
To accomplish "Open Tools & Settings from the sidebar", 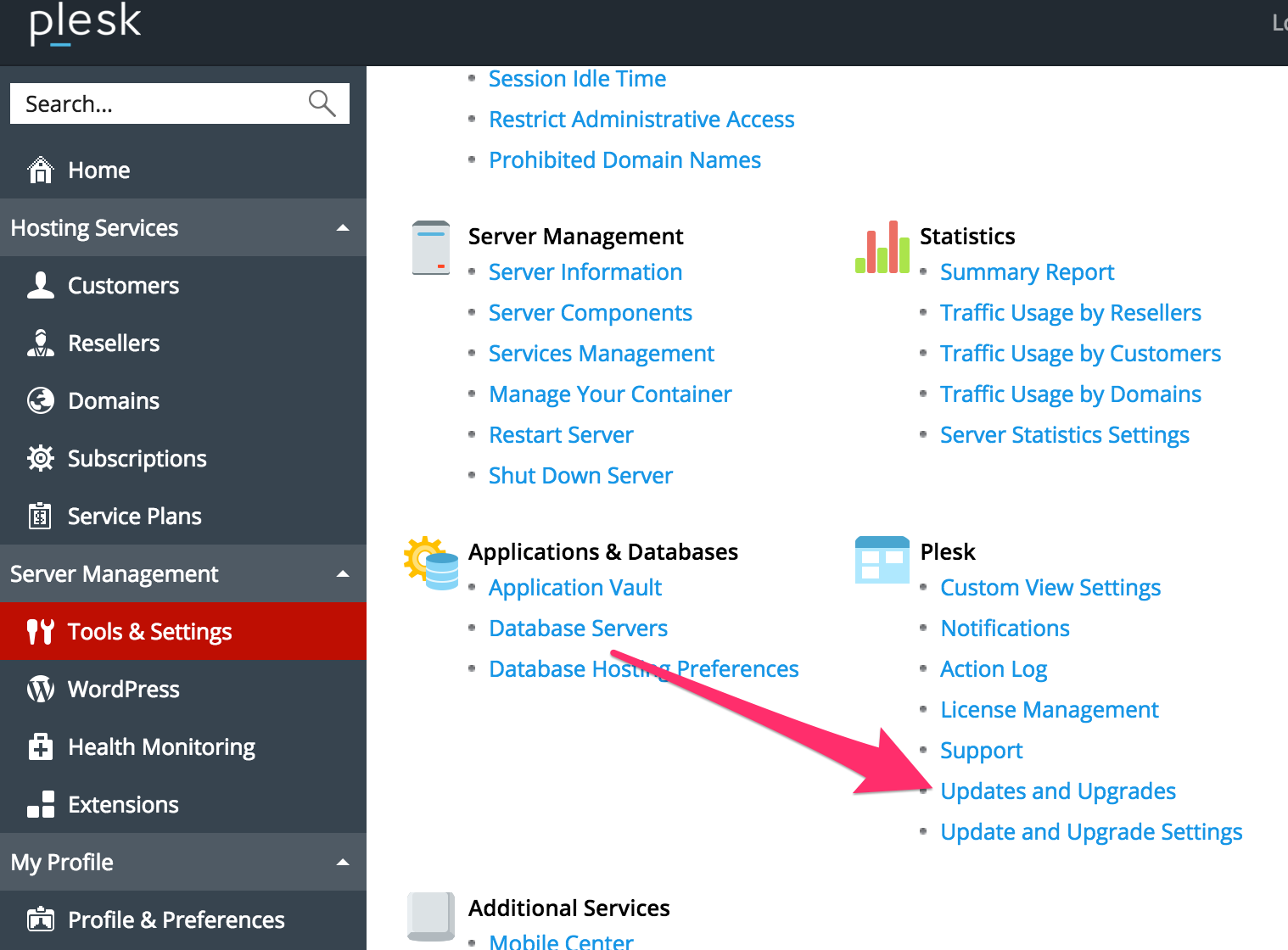I will [149, 631].
